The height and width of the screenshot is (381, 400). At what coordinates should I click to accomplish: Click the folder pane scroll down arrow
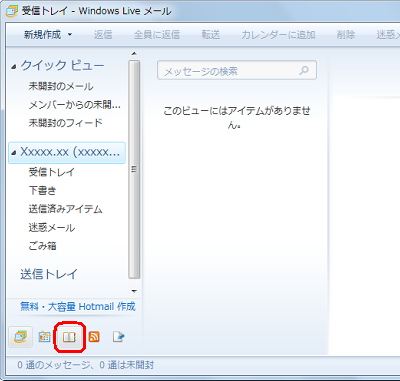(134, 291)
